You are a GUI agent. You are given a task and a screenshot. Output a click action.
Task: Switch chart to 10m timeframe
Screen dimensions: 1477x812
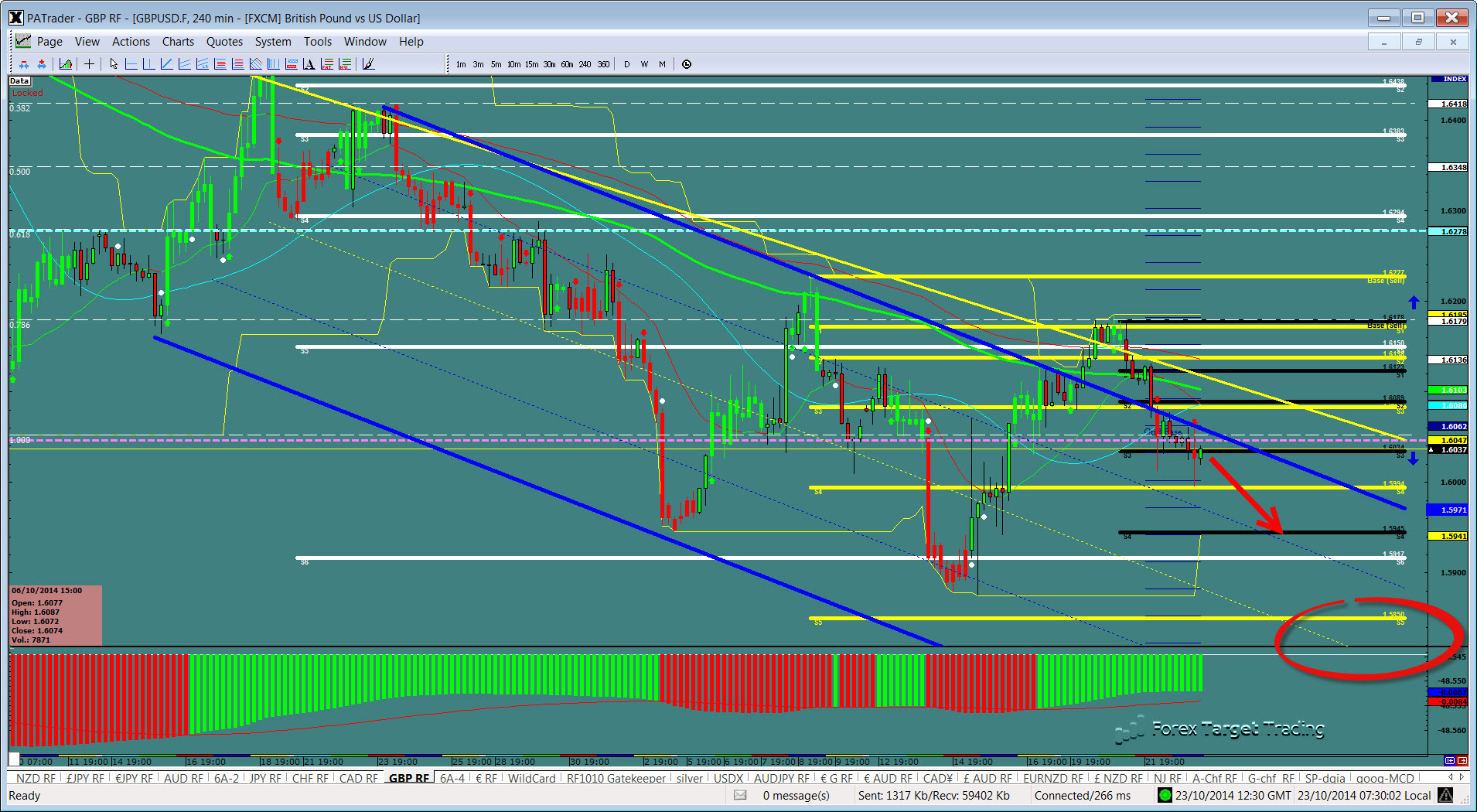(514, 64)
